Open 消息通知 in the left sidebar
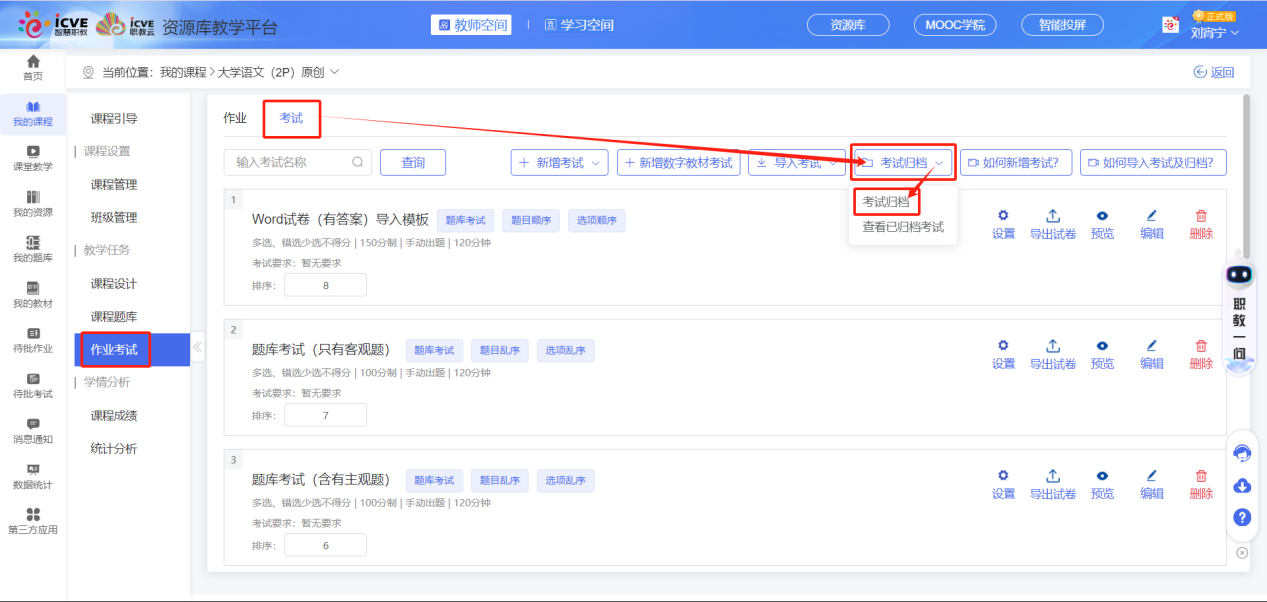This screenshot has width=1267, height=602. click(33, 431)
